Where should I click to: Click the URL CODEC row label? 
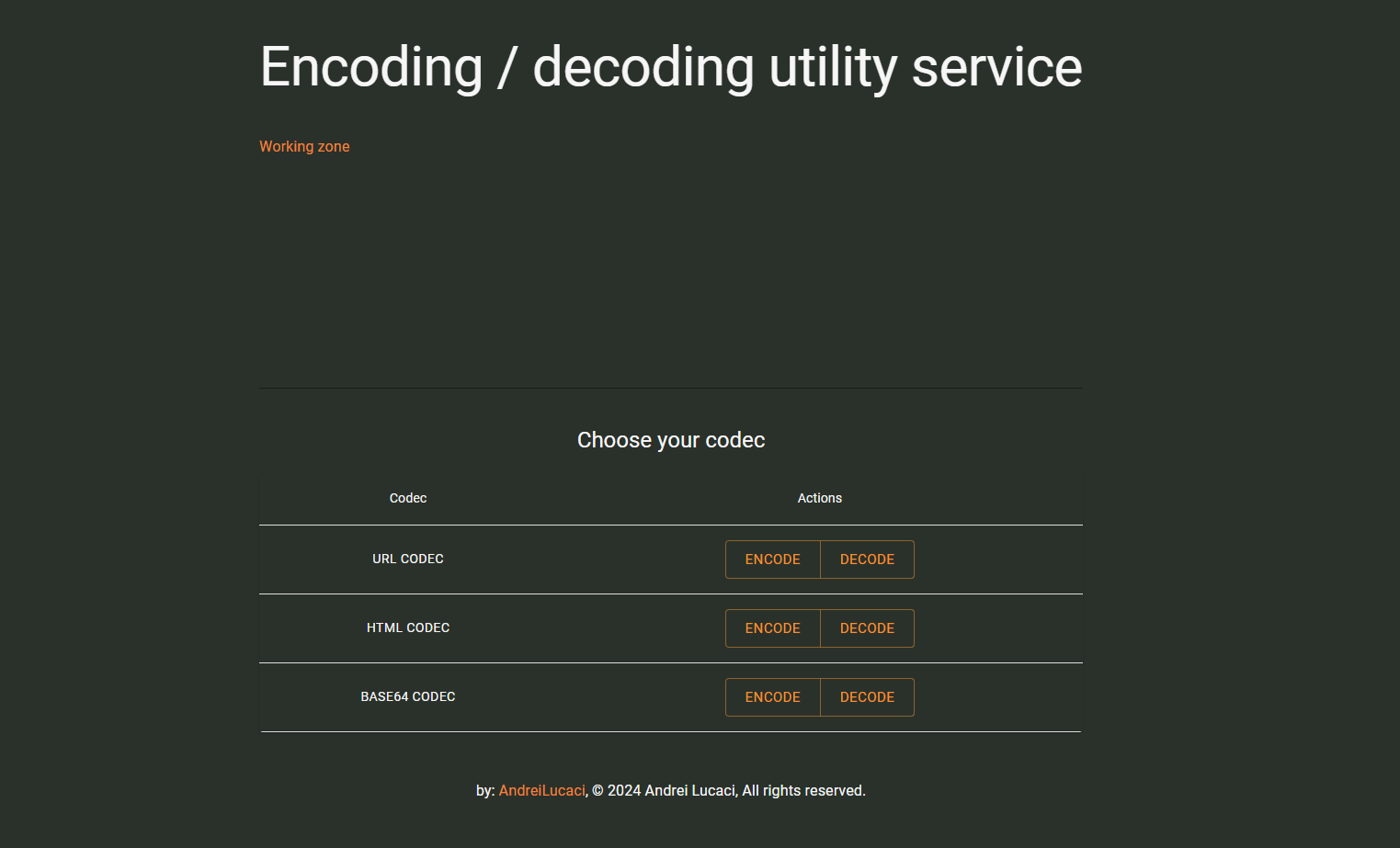tap(408, 559)
